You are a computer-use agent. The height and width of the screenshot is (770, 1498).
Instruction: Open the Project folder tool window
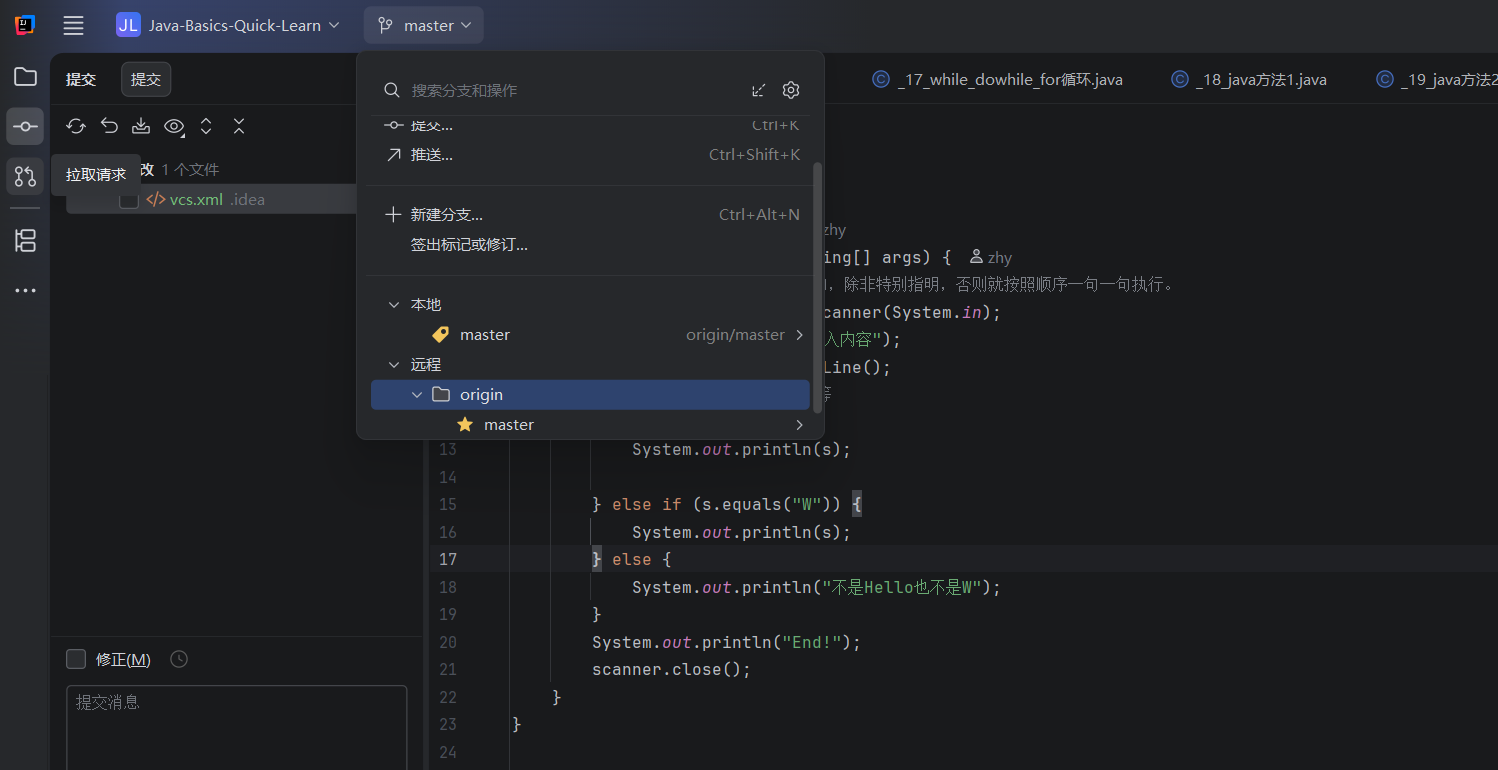(x=25, y=77)
